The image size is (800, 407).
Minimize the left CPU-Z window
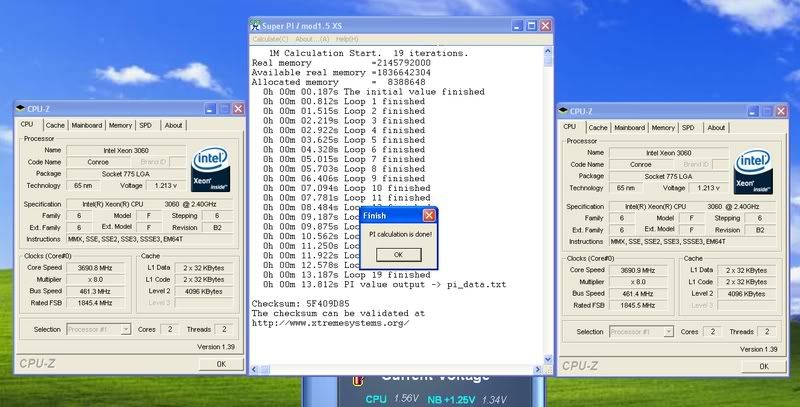[x=210, y=109]
